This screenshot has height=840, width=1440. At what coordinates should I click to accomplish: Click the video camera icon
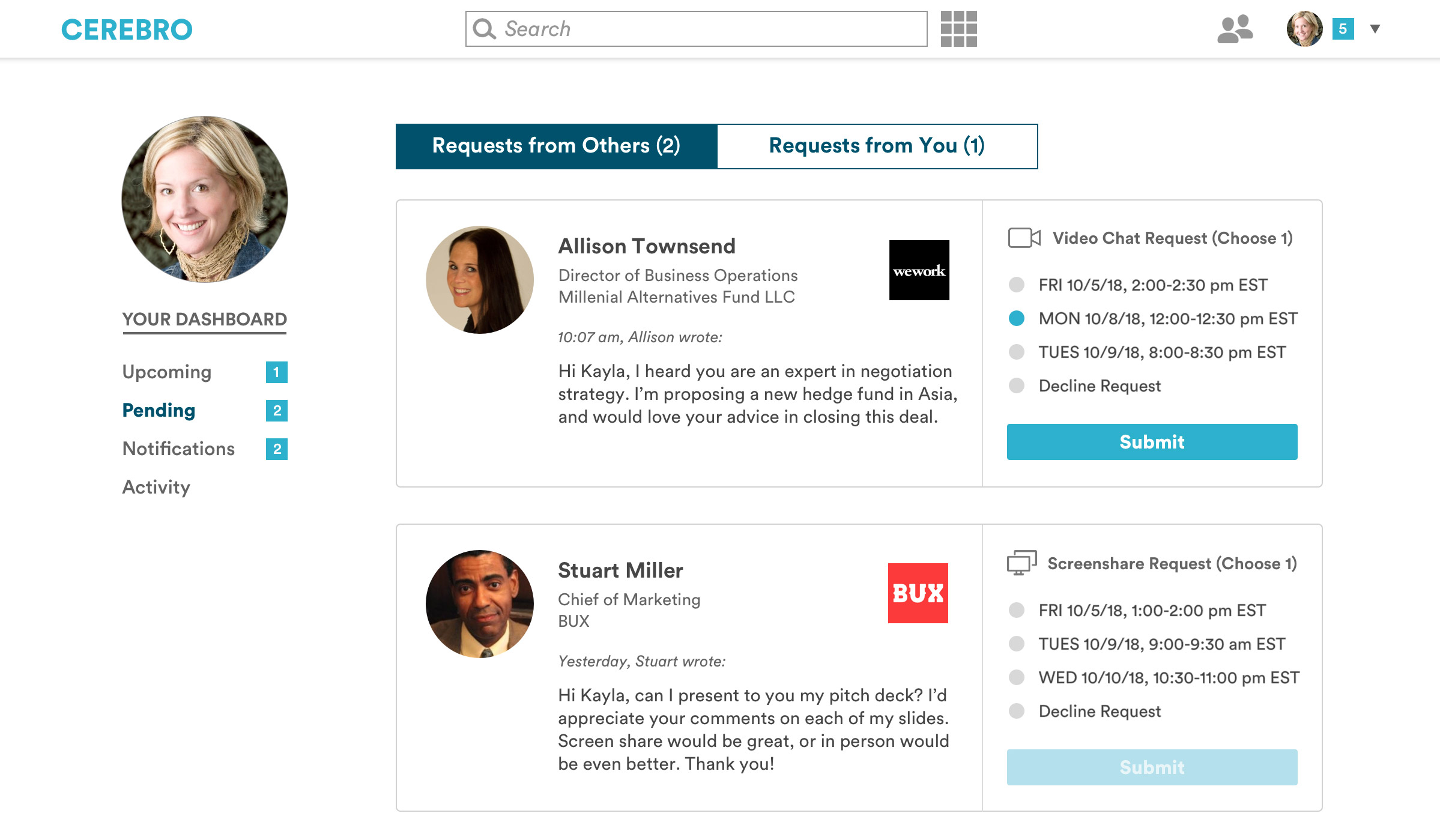[1024, 238]
